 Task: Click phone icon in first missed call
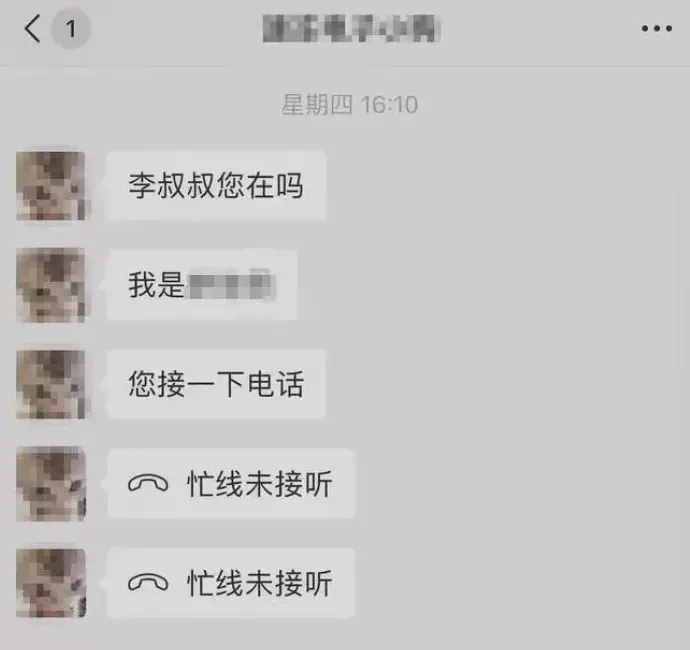coord(148,484)
